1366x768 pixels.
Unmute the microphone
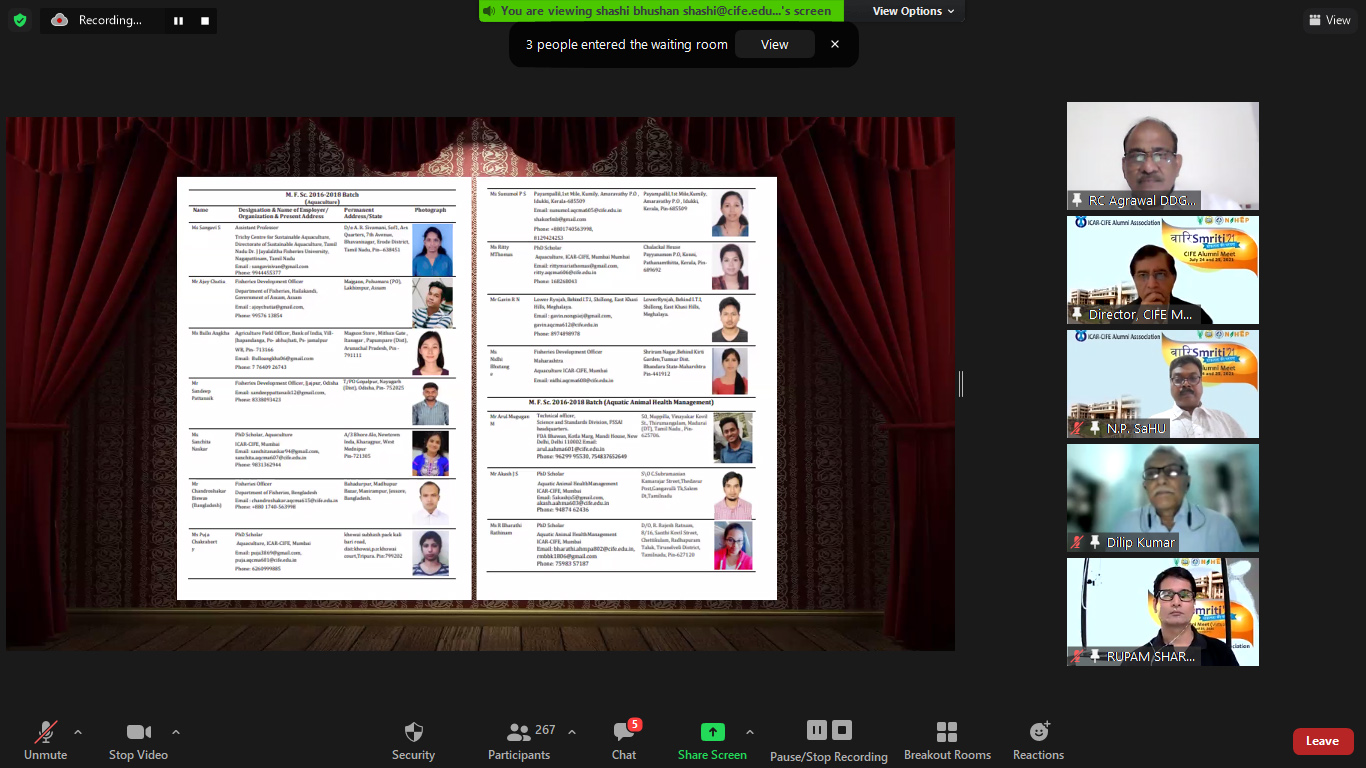tap(45, 739)
